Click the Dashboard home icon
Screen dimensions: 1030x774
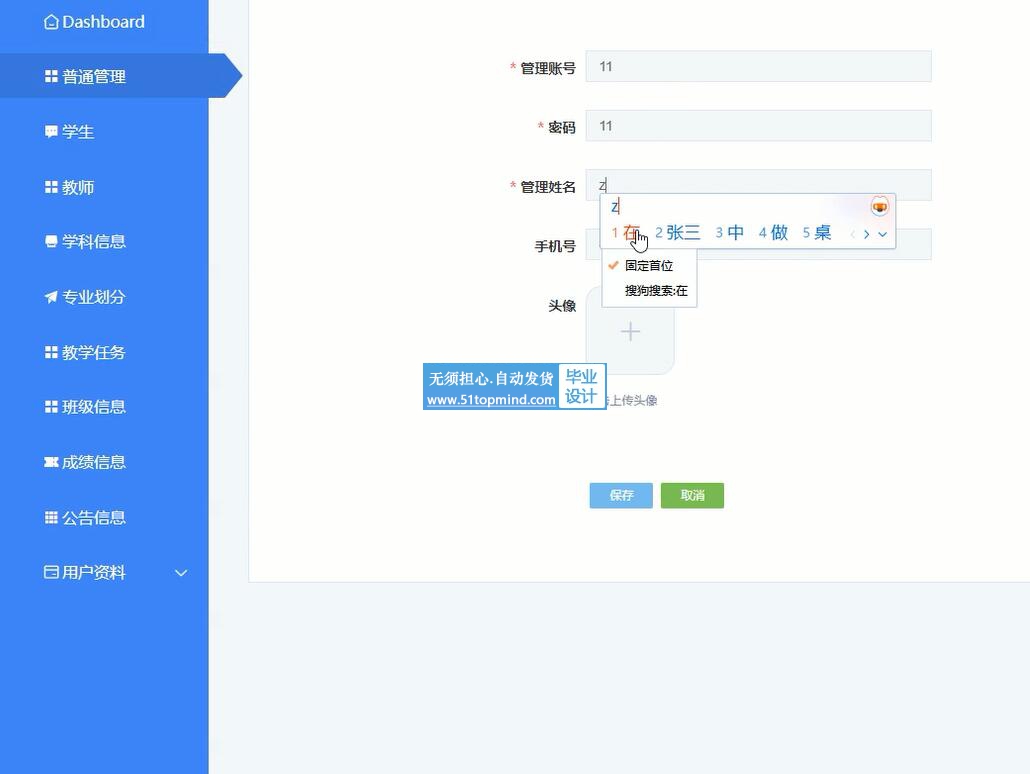click(x=51, y=22)
